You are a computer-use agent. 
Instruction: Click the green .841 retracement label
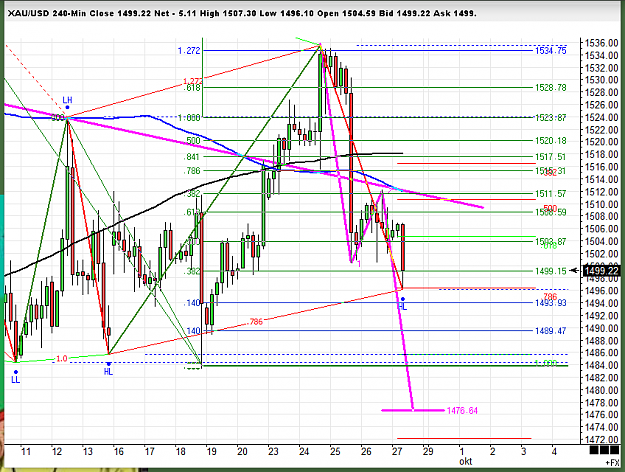(191, 157)
